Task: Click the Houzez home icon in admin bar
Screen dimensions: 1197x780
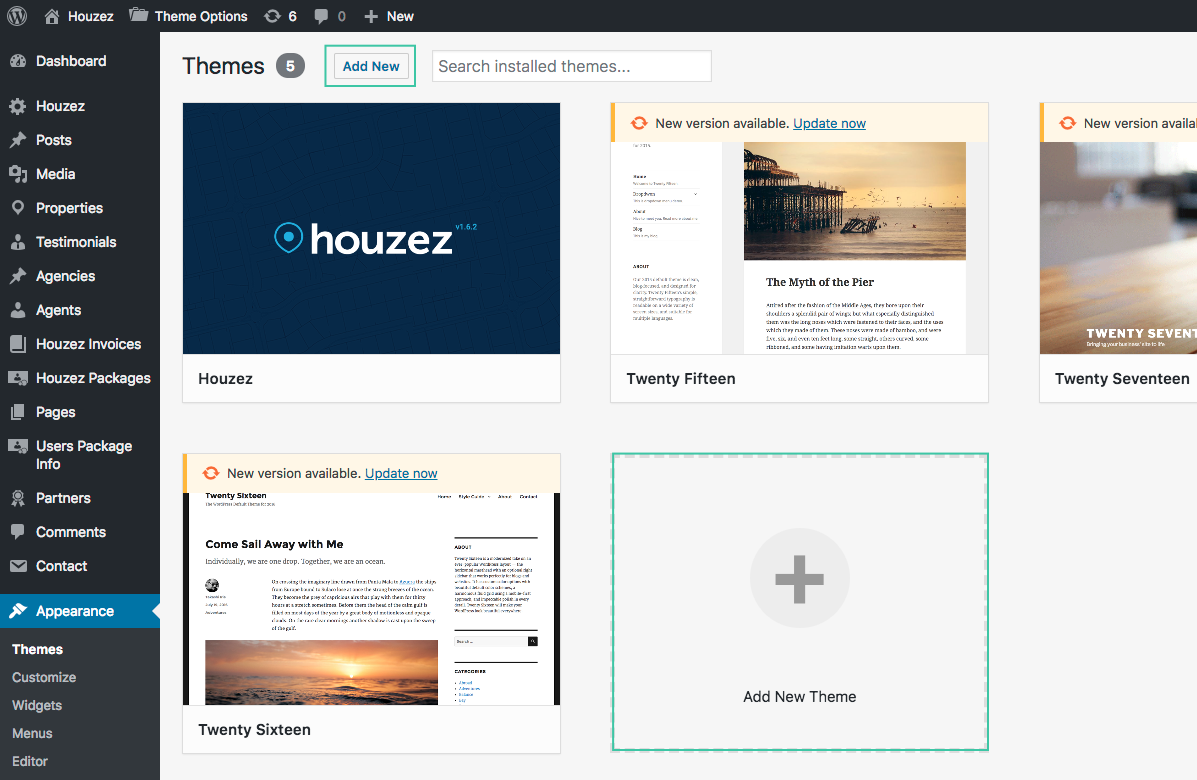Action: coord(52,16)
